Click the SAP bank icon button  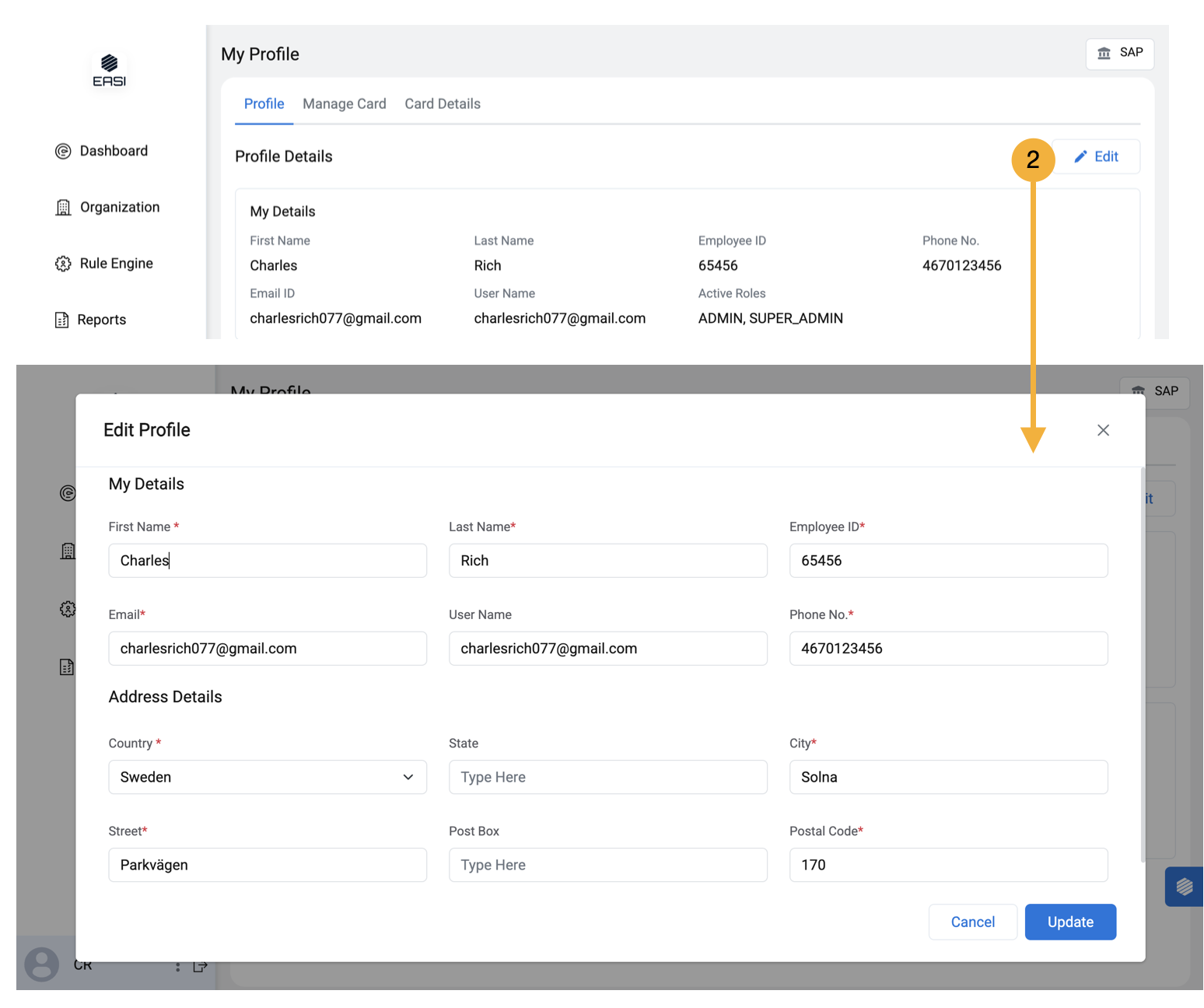click(1119, 53)
